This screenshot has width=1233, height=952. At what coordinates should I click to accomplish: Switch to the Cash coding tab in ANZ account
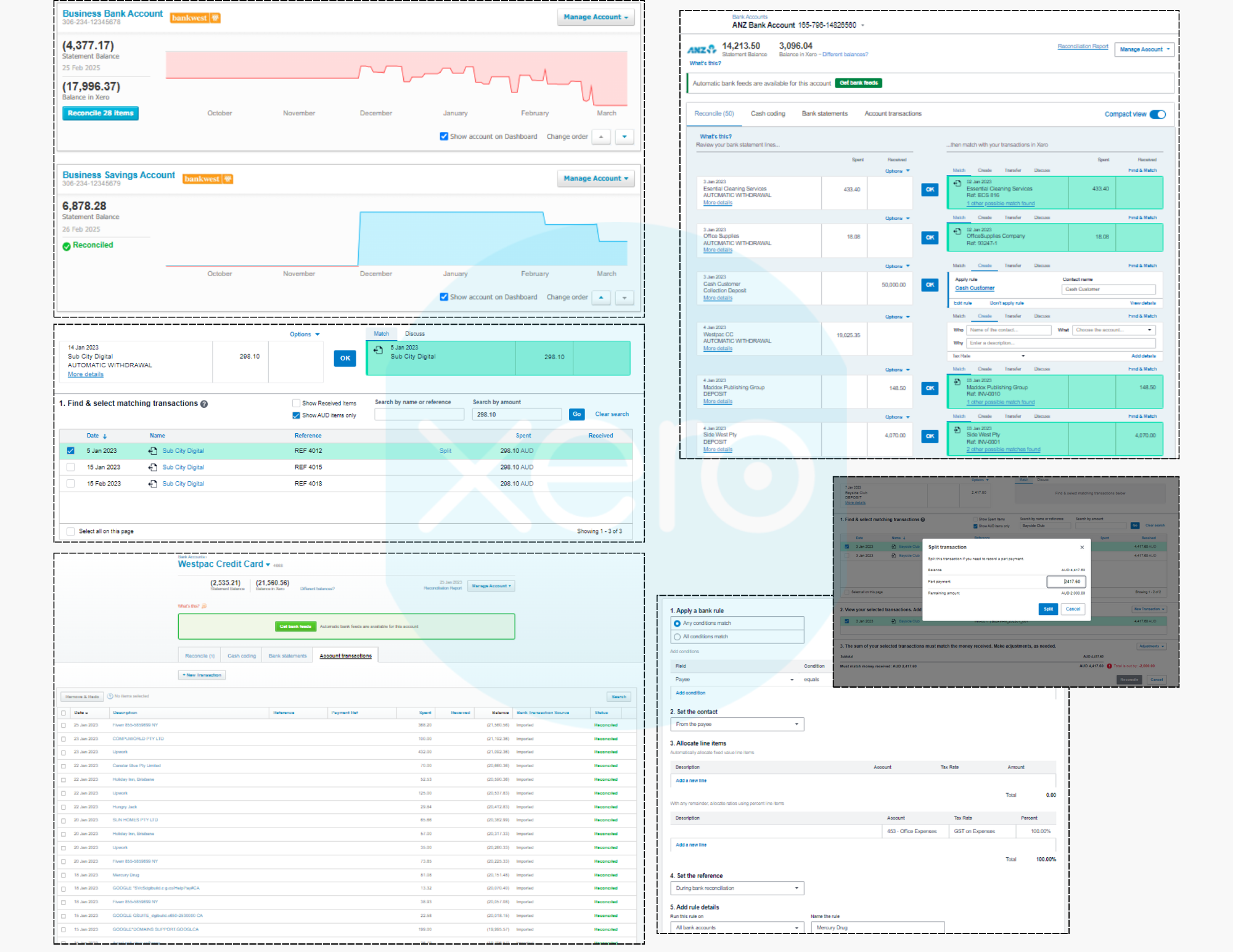click(768, 114)
